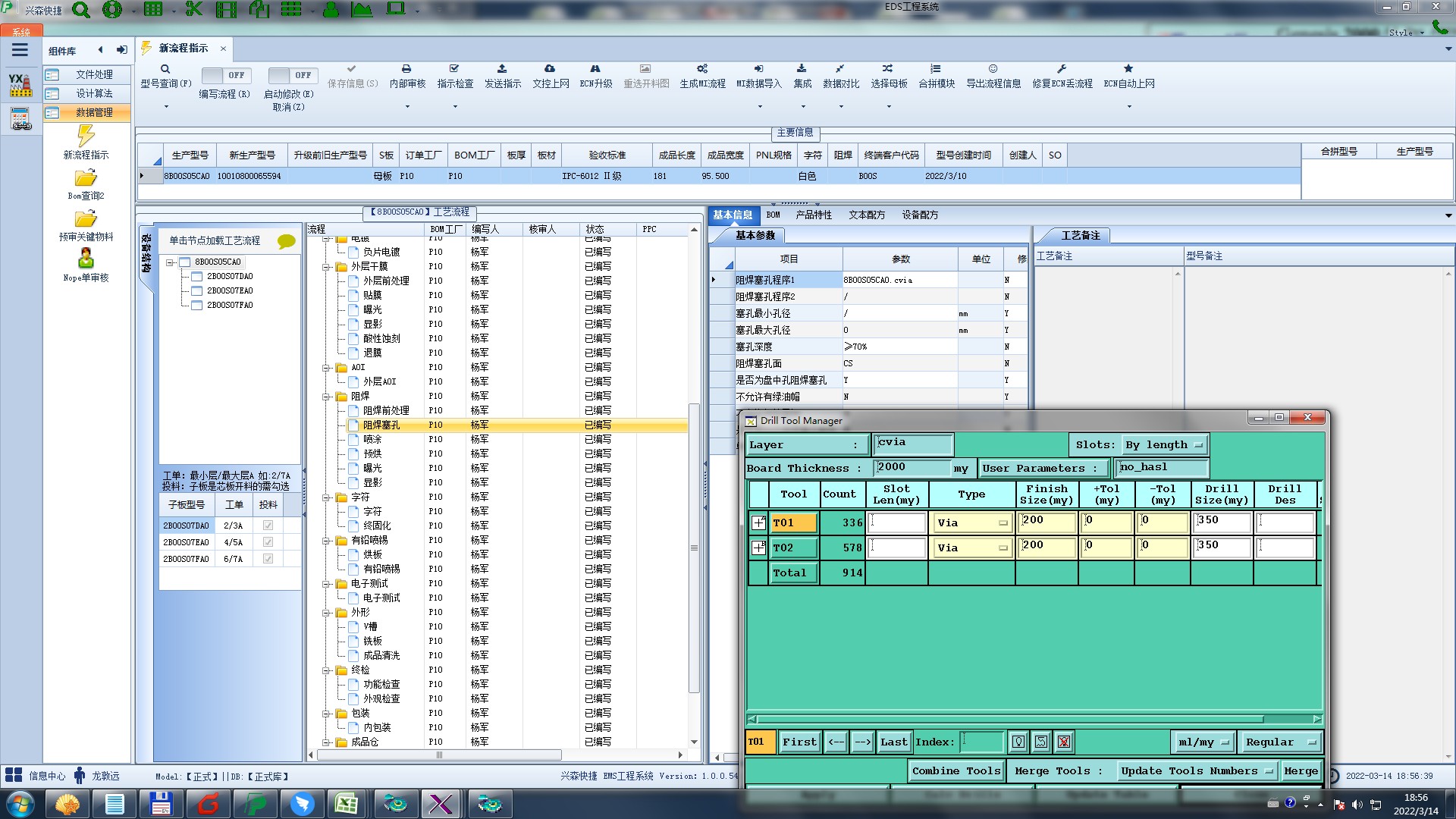Click the 型号查询 search icon

[165, 69]
